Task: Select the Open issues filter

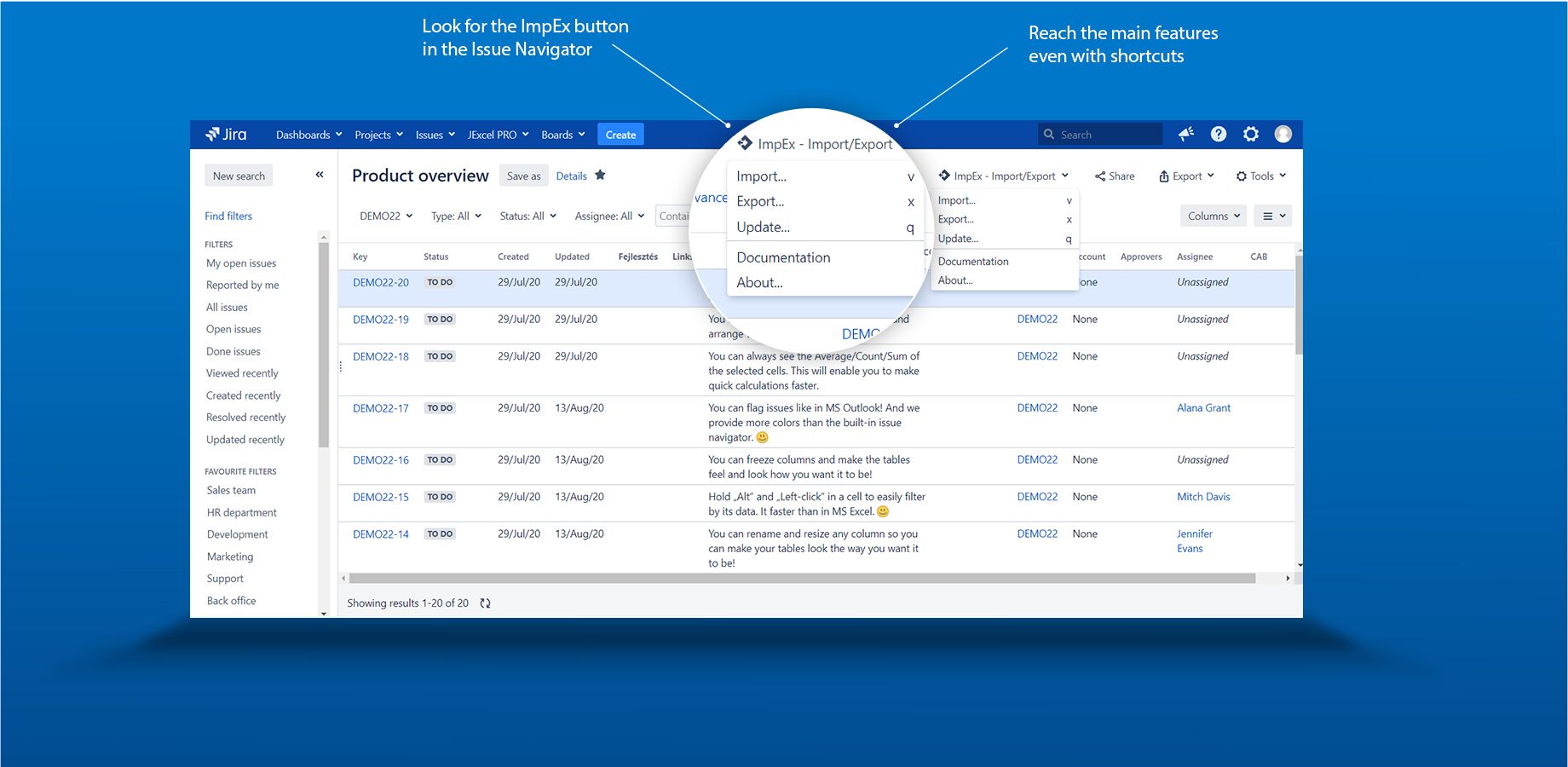Action: 233,330
